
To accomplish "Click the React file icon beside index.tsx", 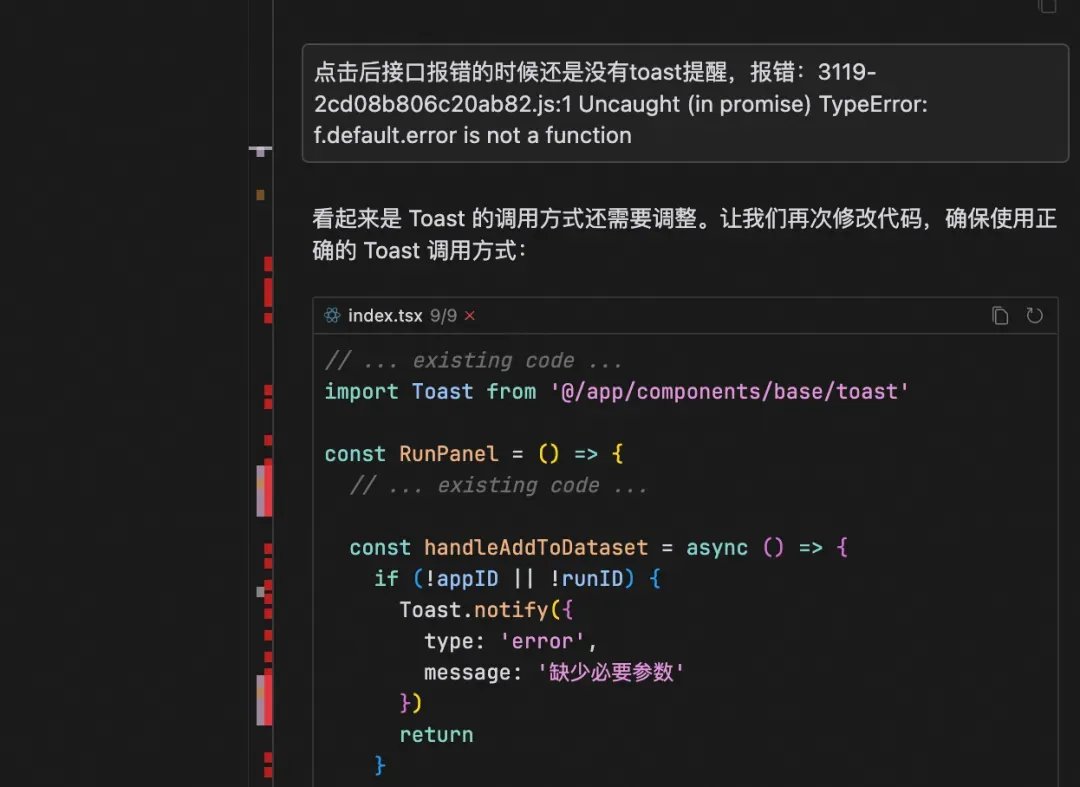I will point(333,315).
